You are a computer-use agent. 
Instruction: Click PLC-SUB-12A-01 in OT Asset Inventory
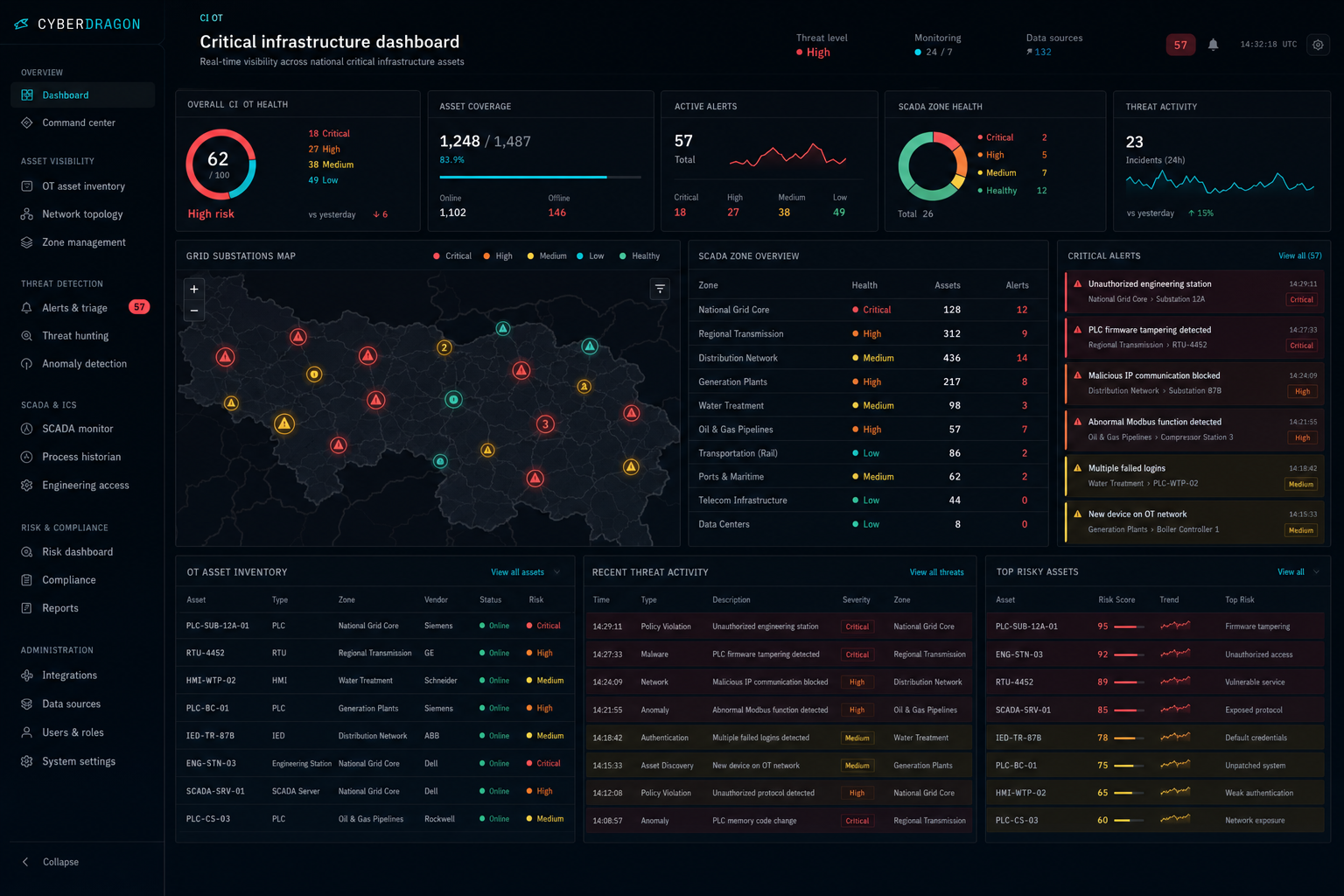pyautogui.click(x=218, y=626)
